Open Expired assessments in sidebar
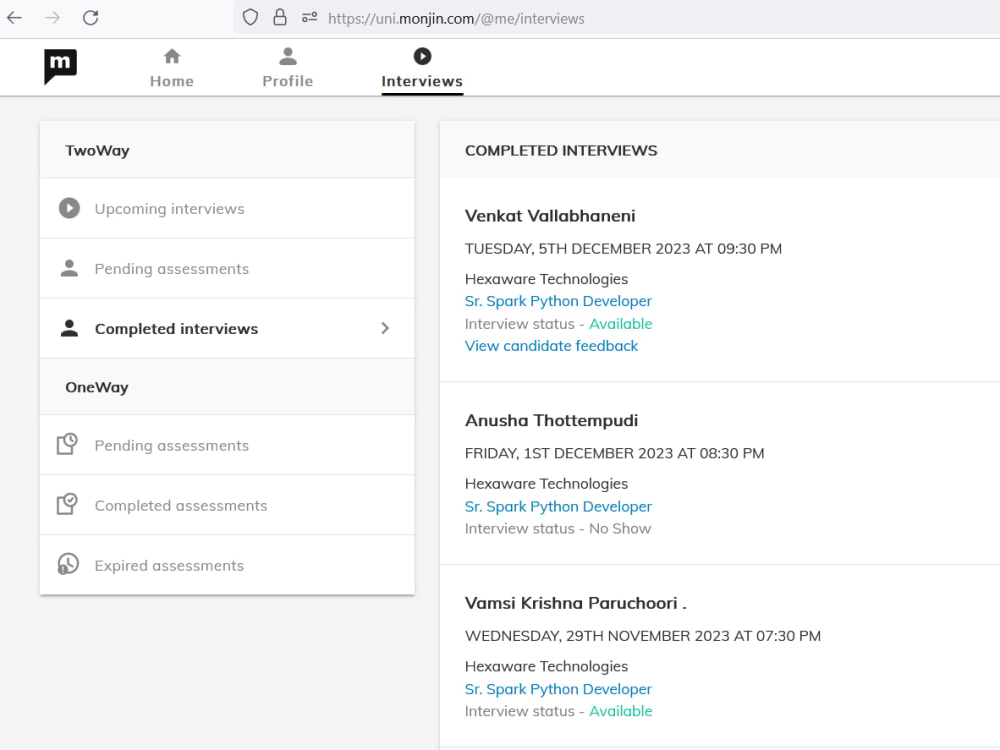This screenshot has height=750, width=1000. (227, 565)
